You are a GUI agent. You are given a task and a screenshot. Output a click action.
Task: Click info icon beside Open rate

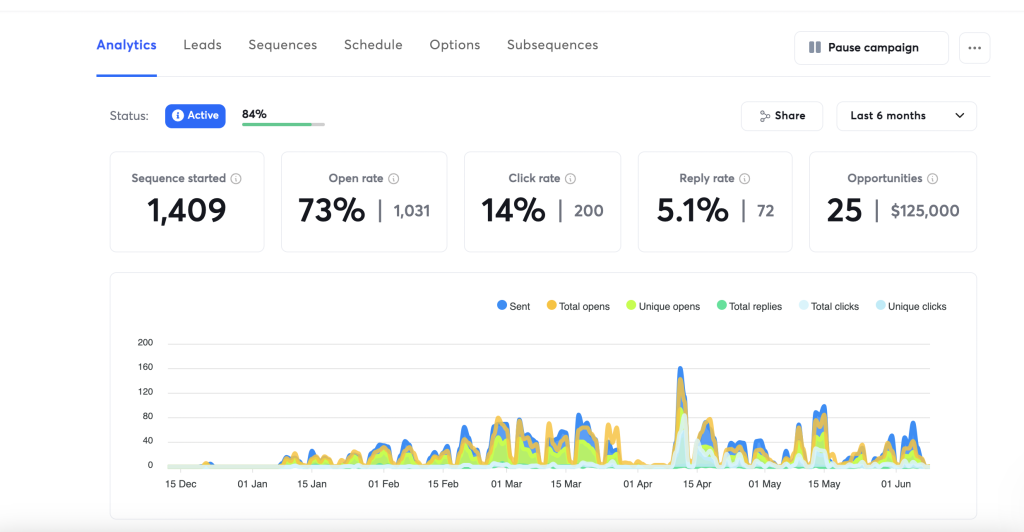pyautogui.click(x=393, y=179)
